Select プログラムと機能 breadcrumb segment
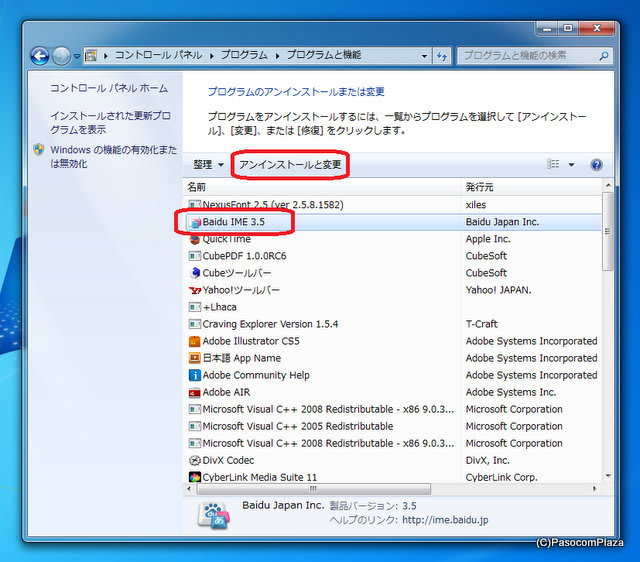Viewport: 640px width, 562px height. pos(324,55)
